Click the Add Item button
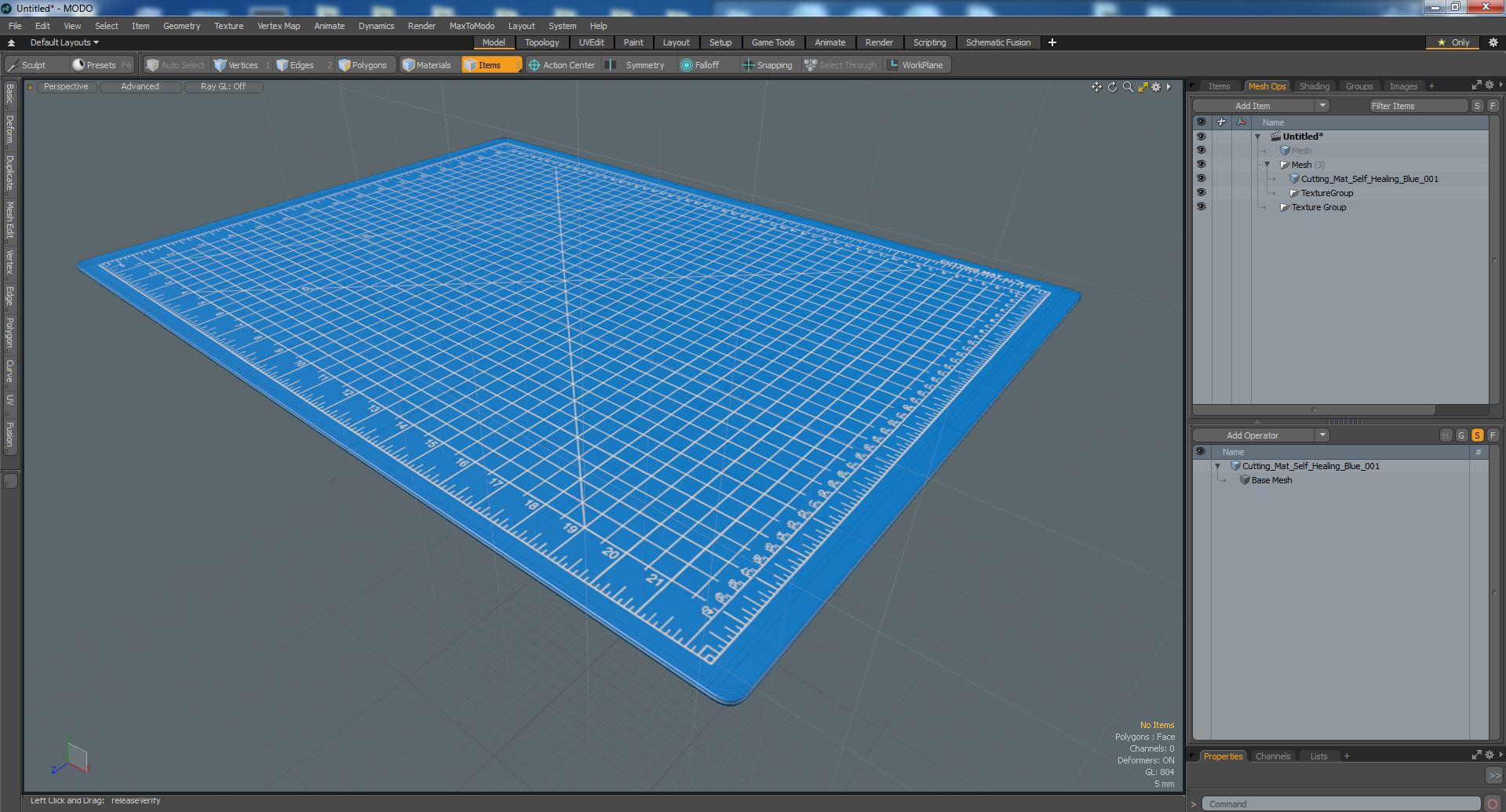 click(1253, 106)
